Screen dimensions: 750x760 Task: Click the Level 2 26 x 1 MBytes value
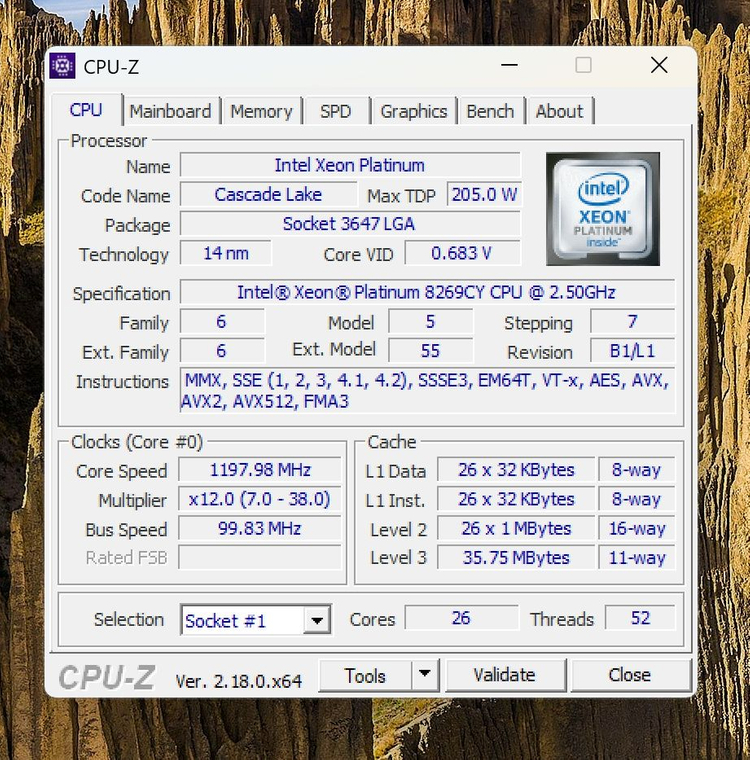tap(516, 528)
